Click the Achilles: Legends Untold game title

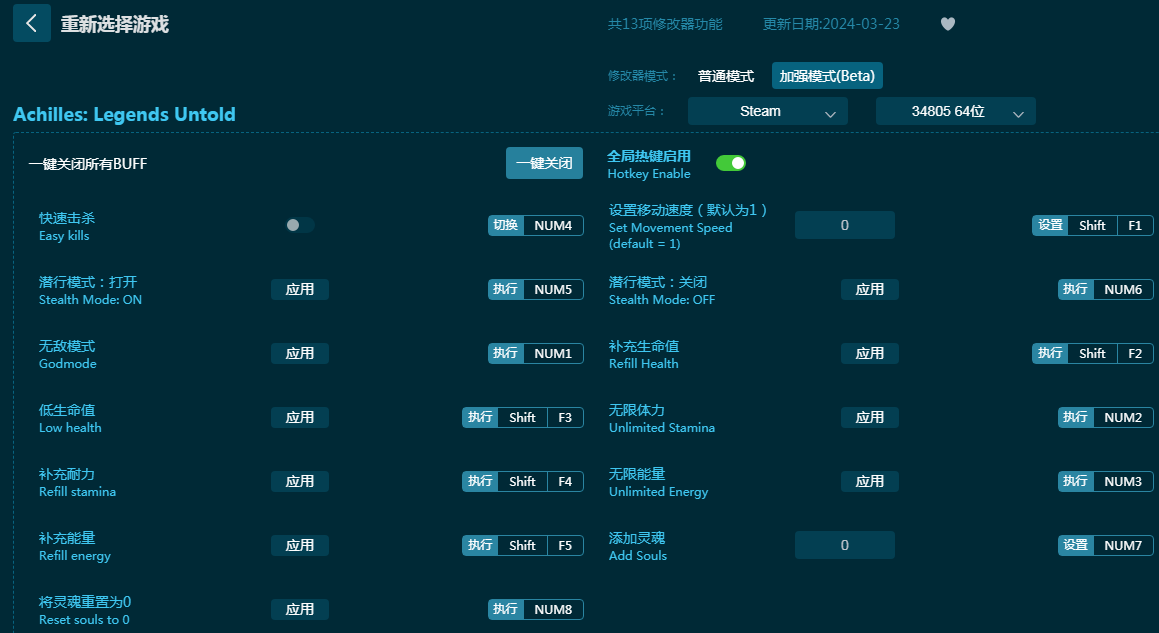pos(124,115)
